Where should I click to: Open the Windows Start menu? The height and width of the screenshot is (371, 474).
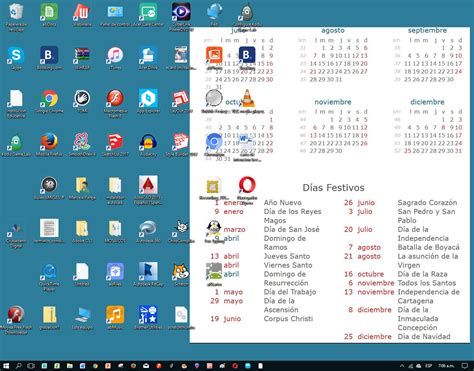point(6,366)
